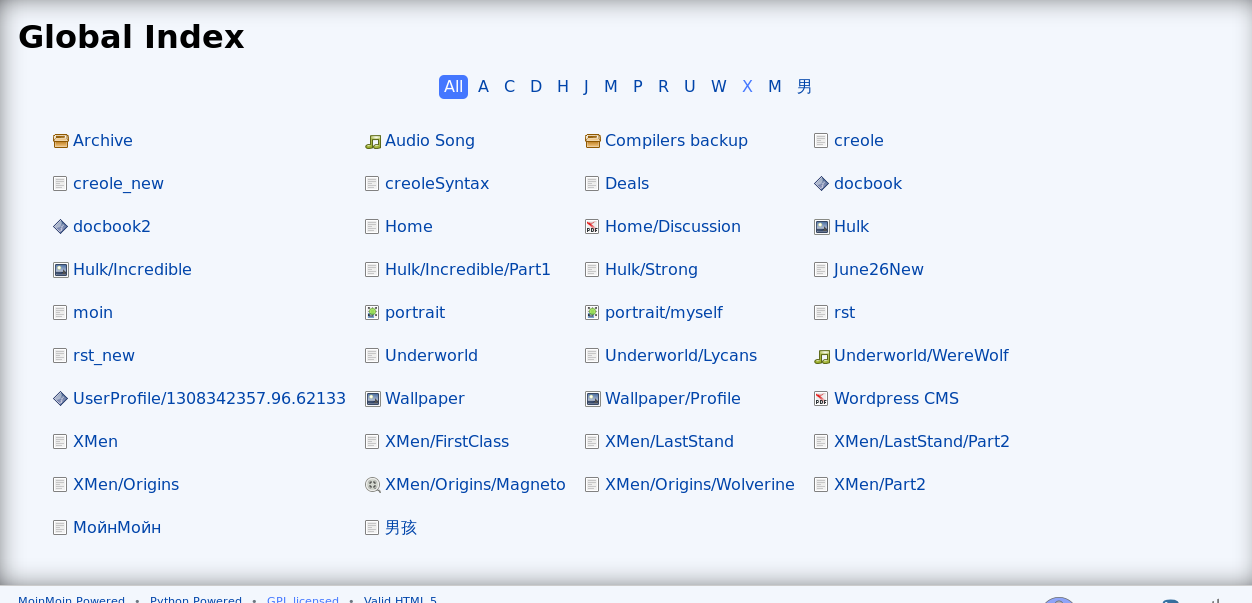Click the archive box icon beside Archive

click(60, 141)
